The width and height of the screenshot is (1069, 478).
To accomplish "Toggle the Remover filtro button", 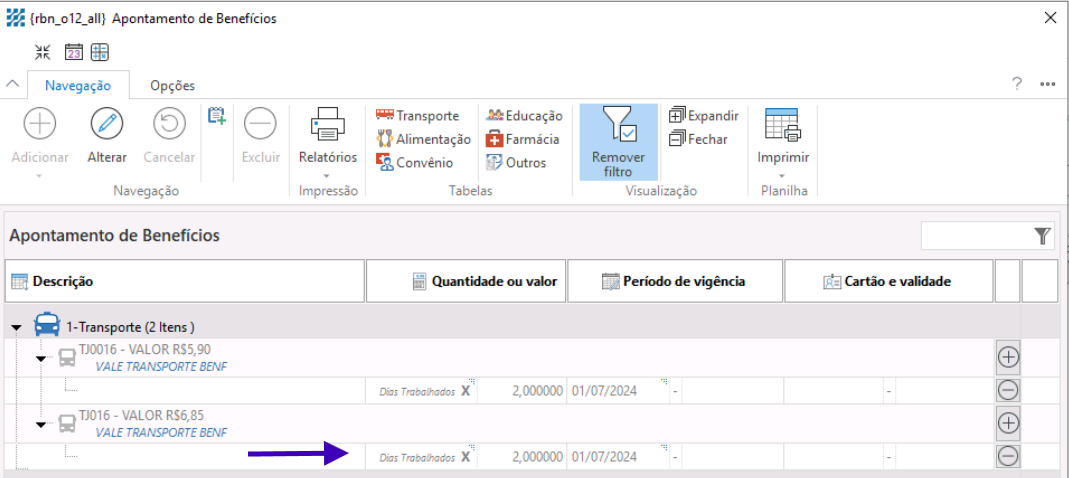I will tap(618, 141).
